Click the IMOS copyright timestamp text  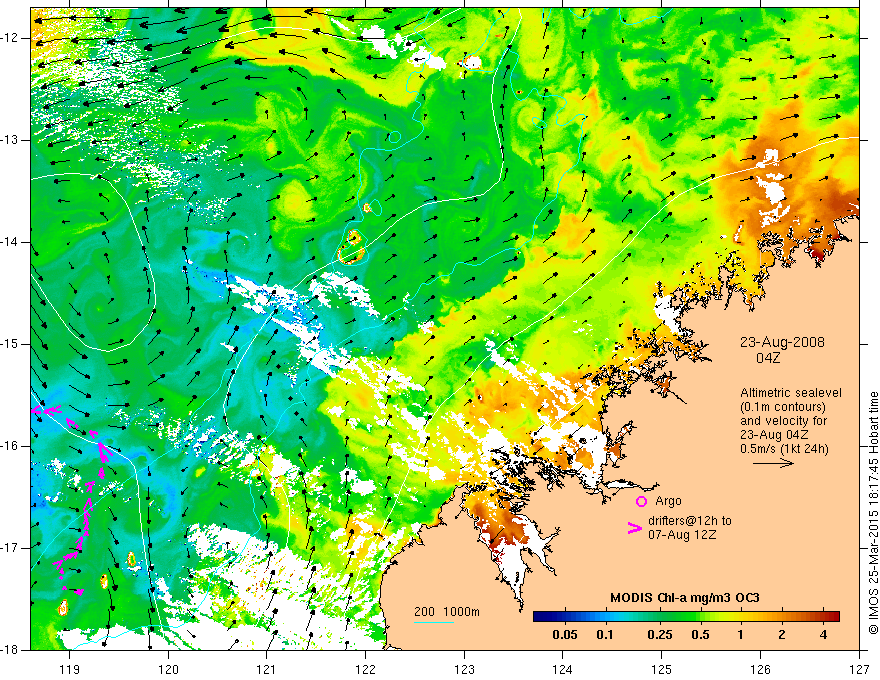pyautogui.click(x=873, y=513)
